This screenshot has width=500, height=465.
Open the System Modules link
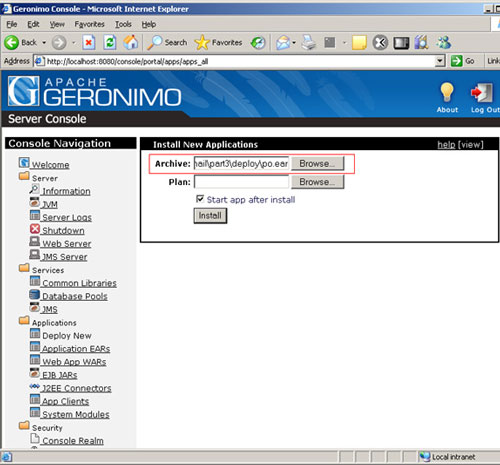(x=76, y=414)
